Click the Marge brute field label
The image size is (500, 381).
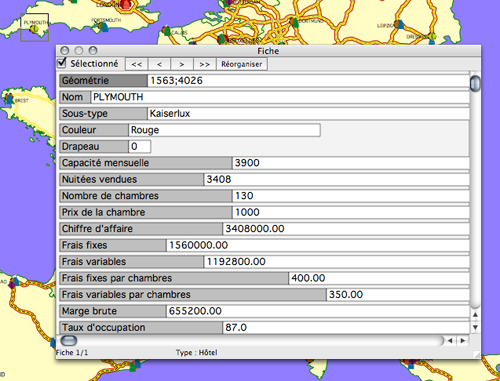[113, 311]
